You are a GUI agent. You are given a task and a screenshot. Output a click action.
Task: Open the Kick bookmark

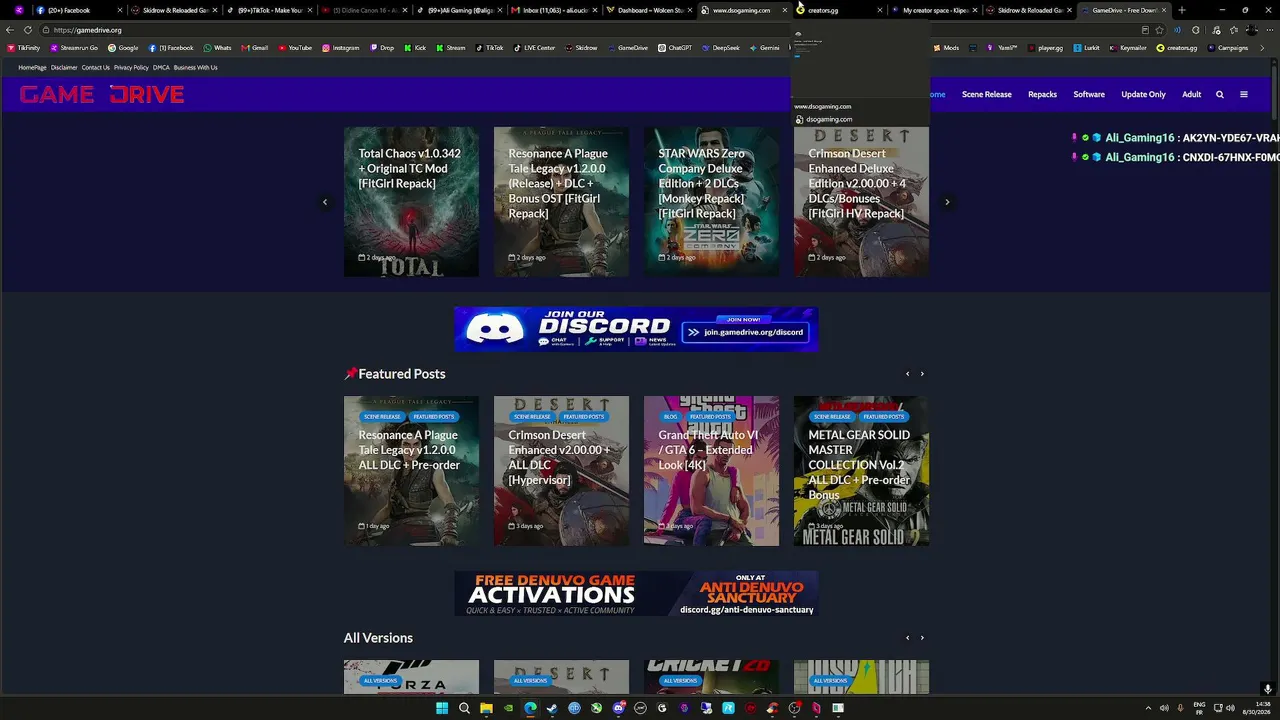click(x=415, y=48)
